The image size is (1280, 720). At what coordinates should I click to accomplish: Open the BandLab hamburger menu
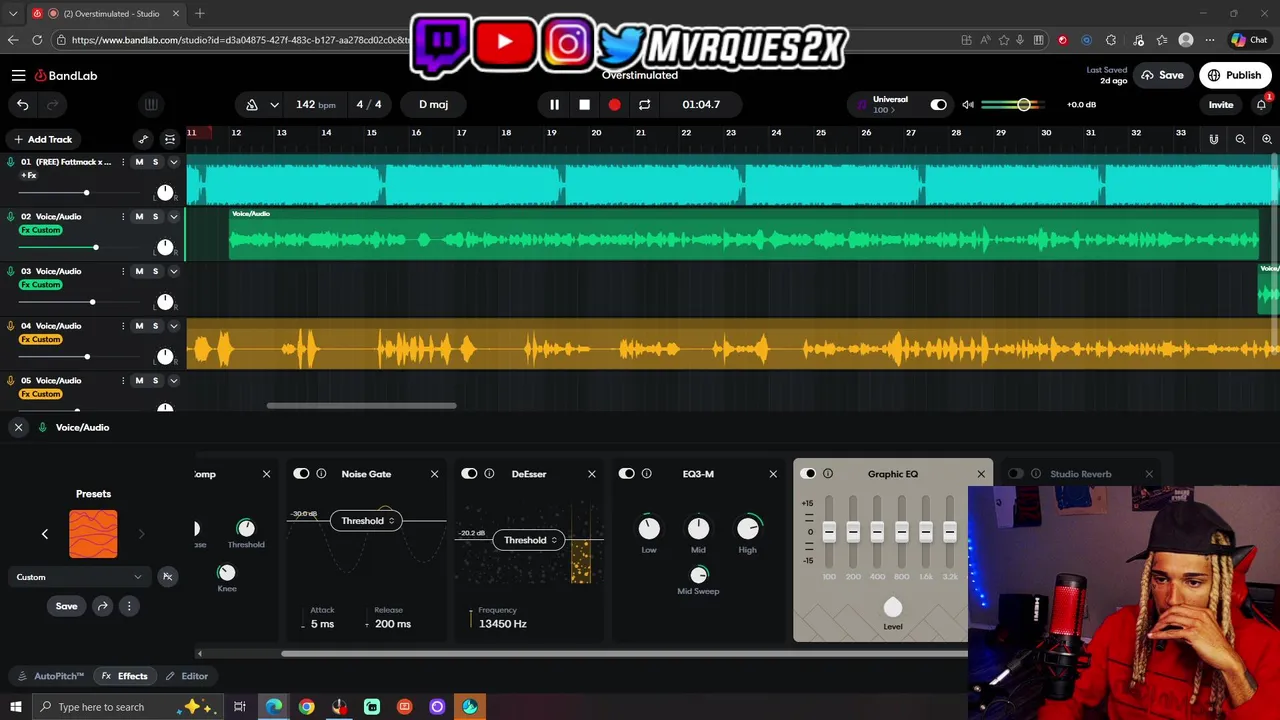coord(18,75)
